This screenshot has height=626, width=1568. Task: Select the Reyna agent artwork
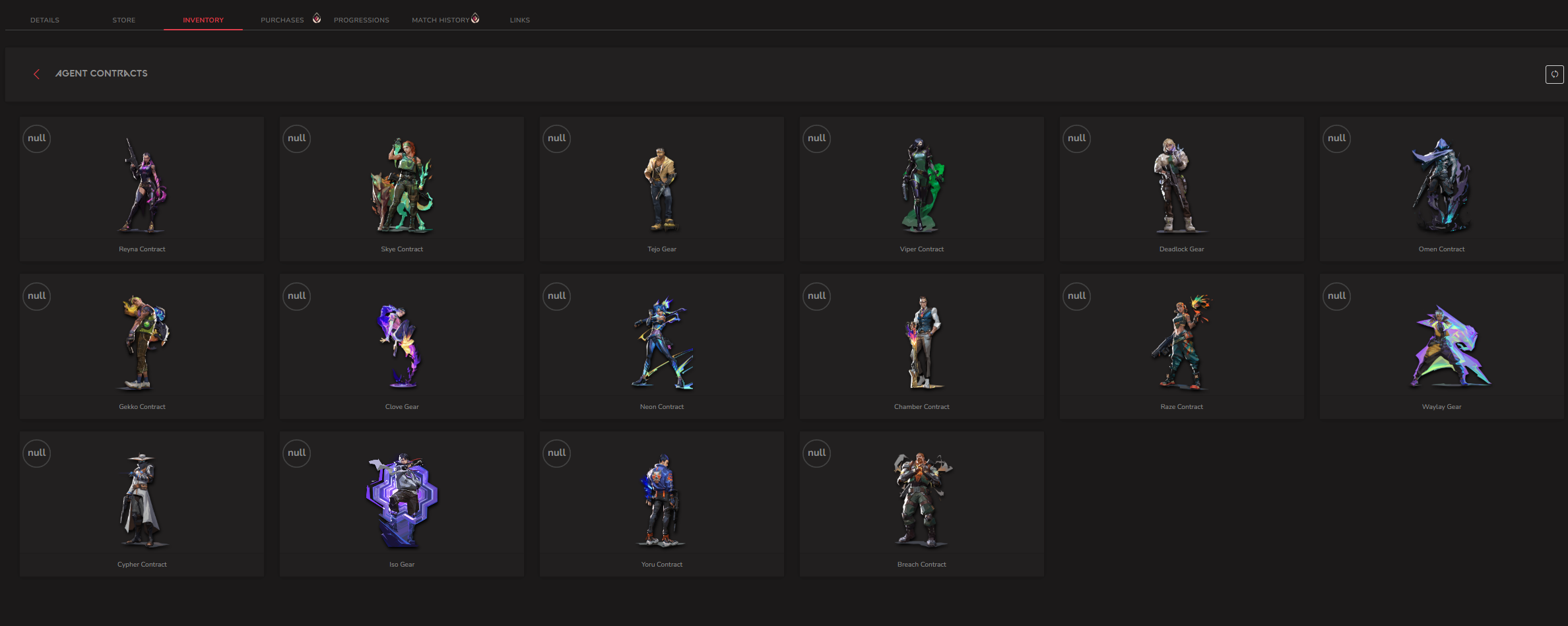(143, 185)
